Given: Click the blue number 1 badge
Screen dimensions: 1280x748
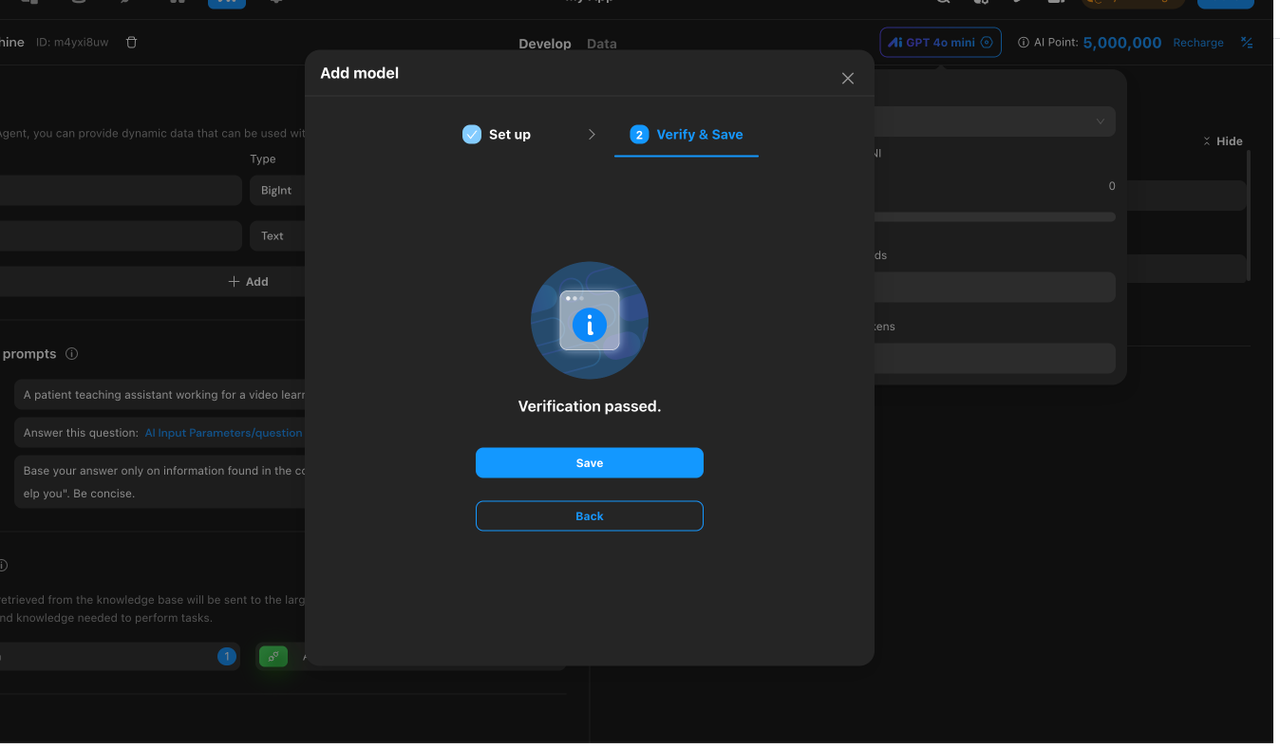Looking at the screenshot, I should coord(227,656).
